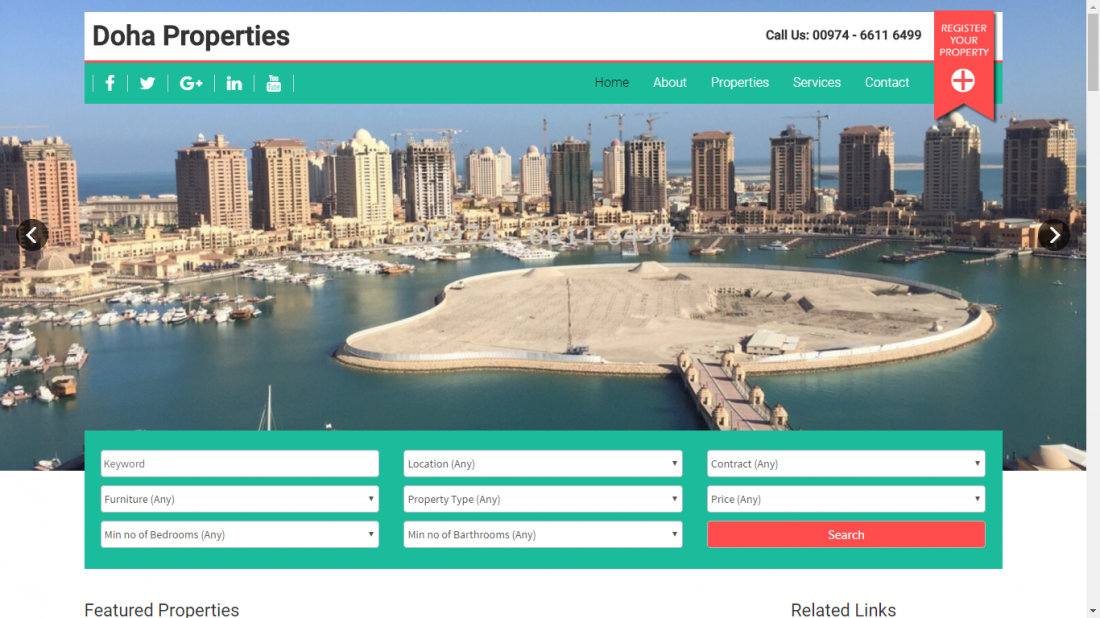1100x618 pixels.
Task: Focus the Keyword search field
Action: click(240, 464)
